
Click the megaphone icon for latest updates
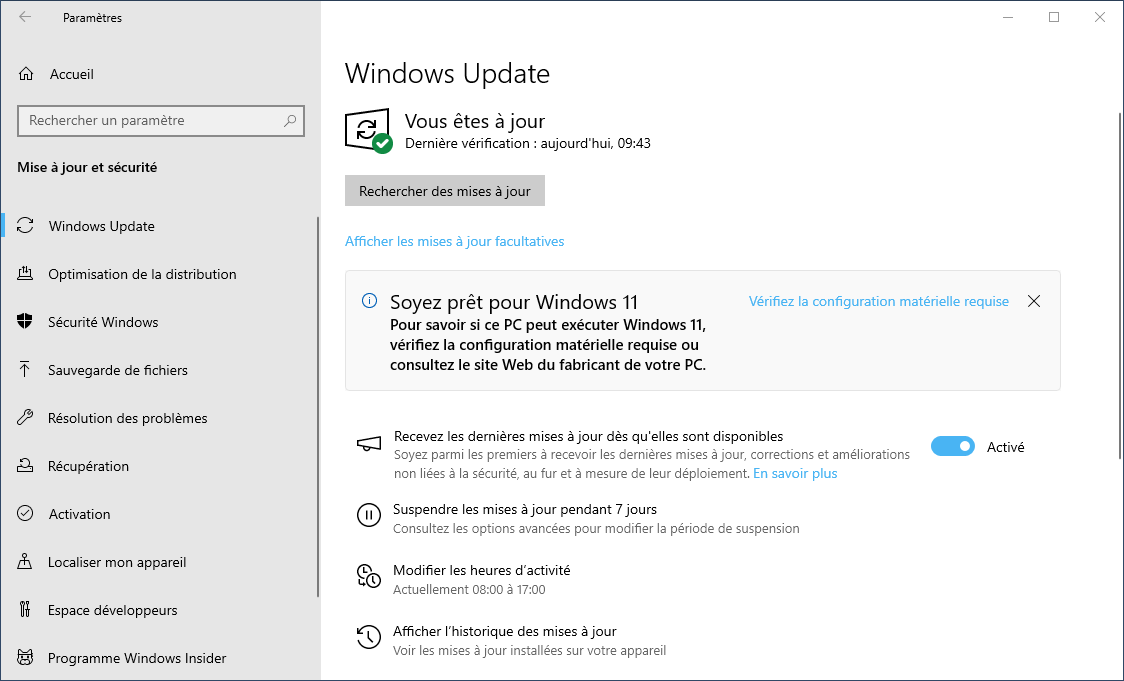[x=369, y=444]
